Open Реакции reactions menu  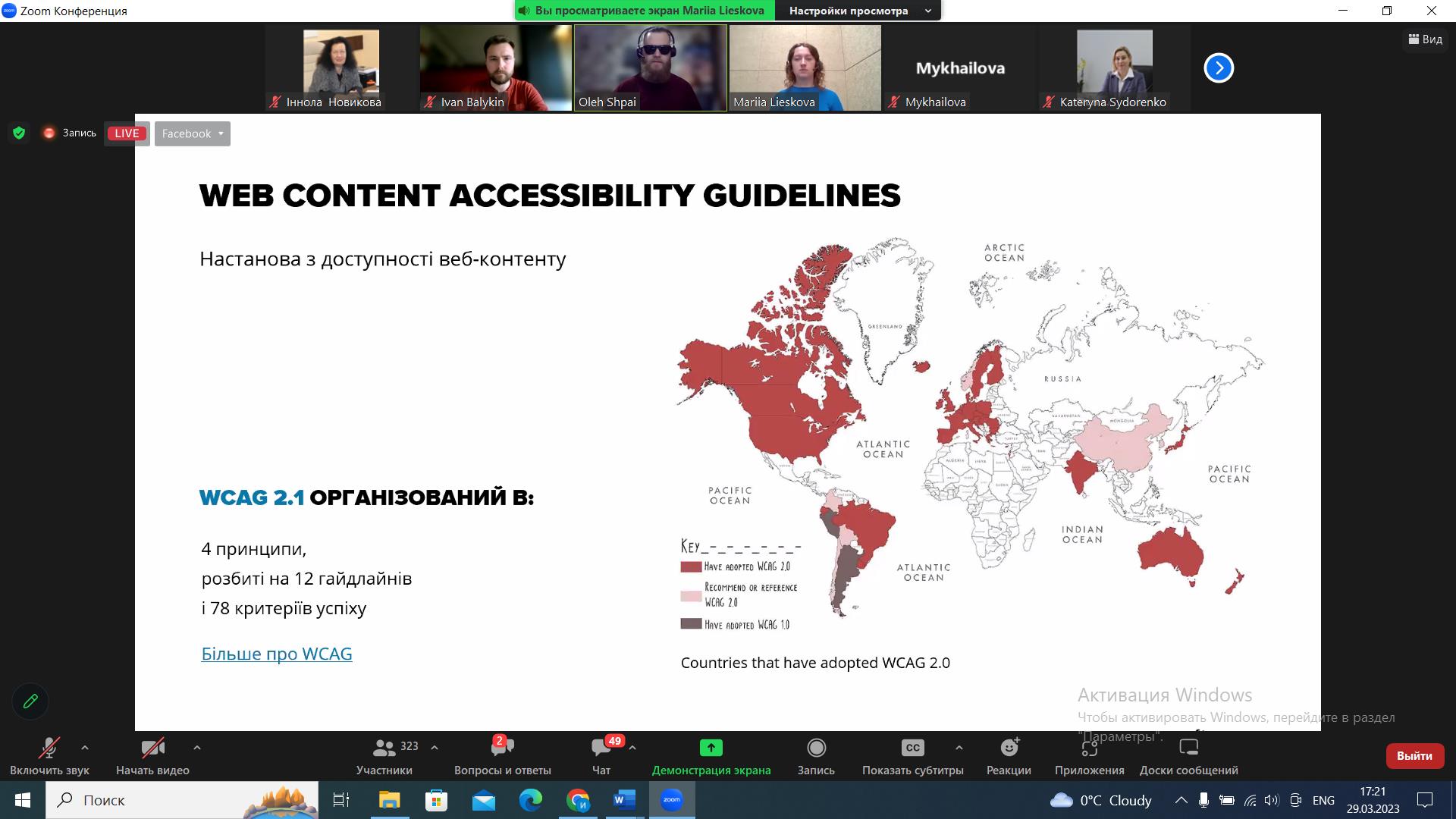tap(1009, 756)
